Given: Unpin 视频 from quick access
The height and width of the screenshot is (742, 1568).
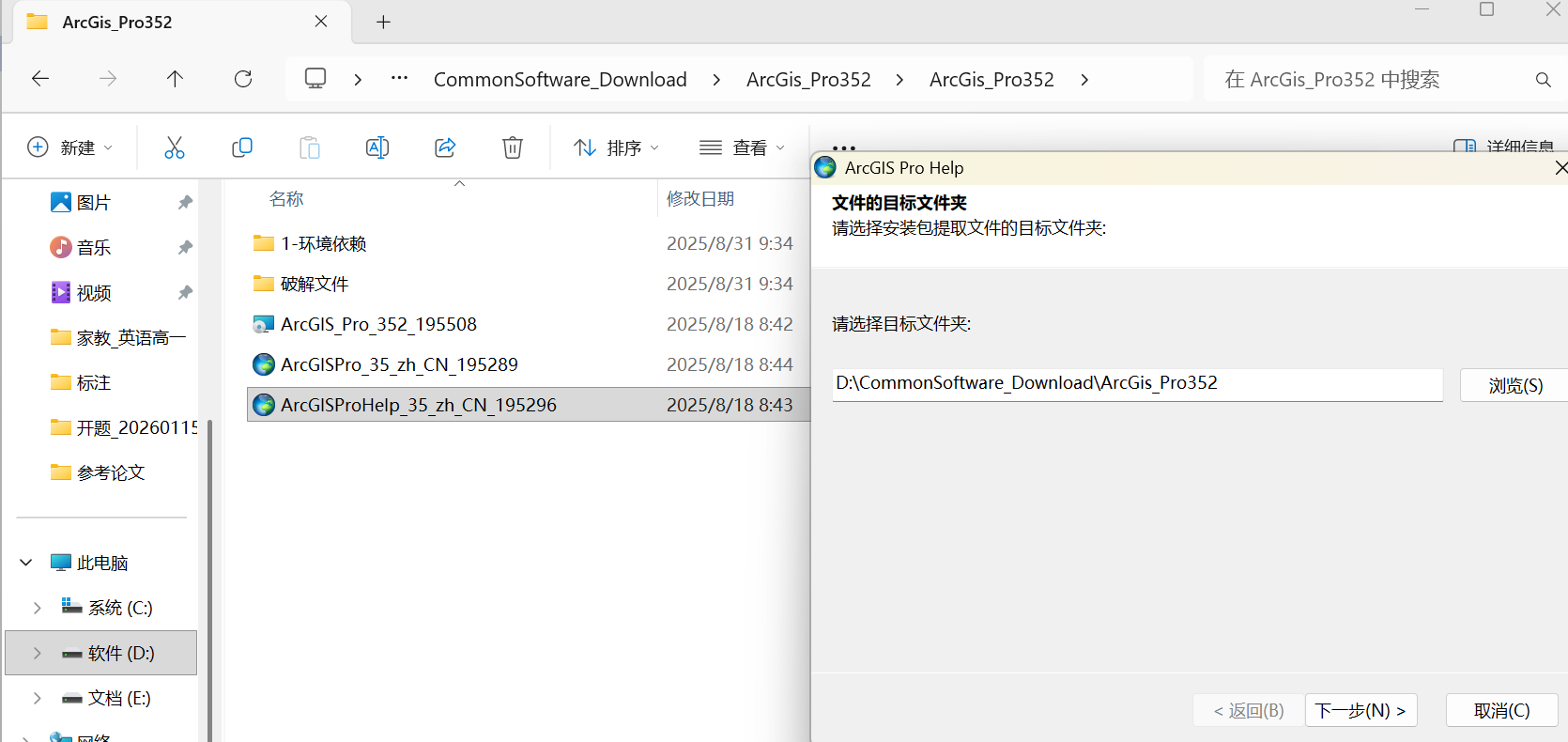Looking at the screenshot, I should pos(185,292).
